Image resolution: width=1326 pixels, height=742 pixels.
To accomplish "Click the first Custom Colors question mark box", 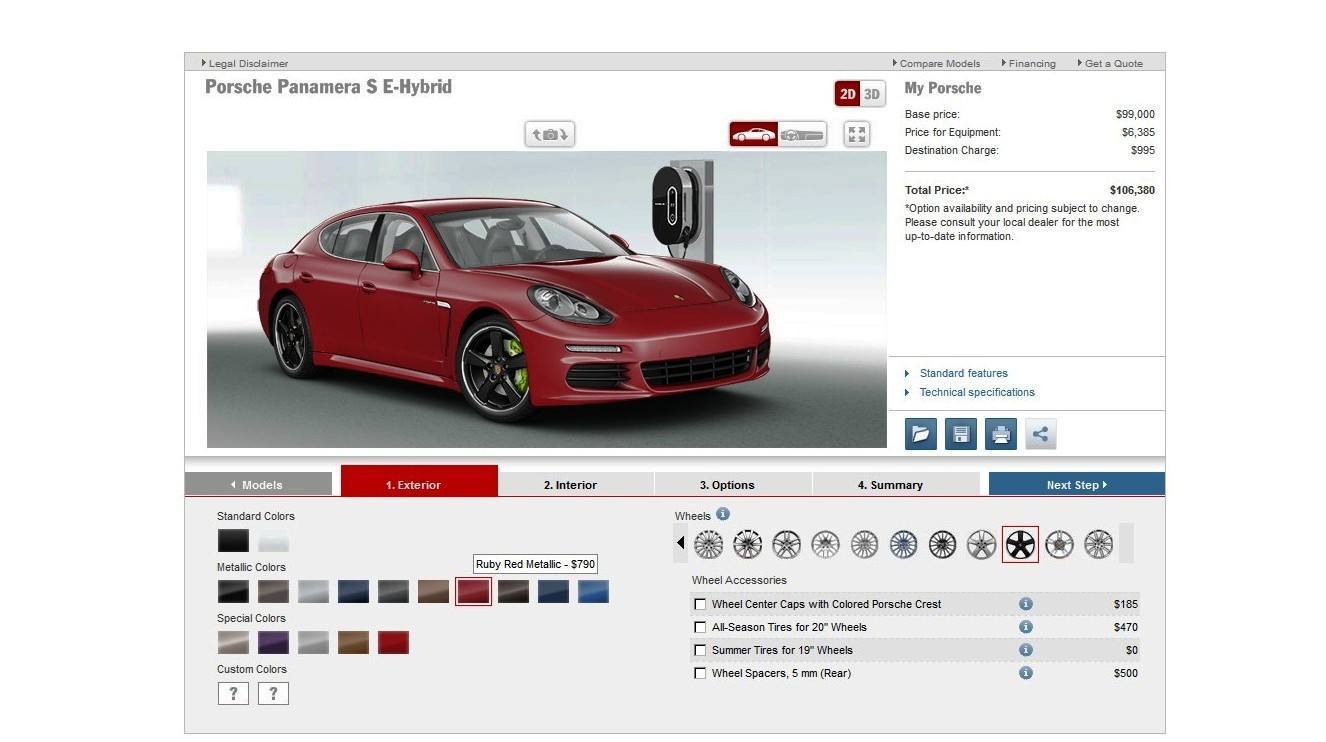I will [x=233, y=693].
